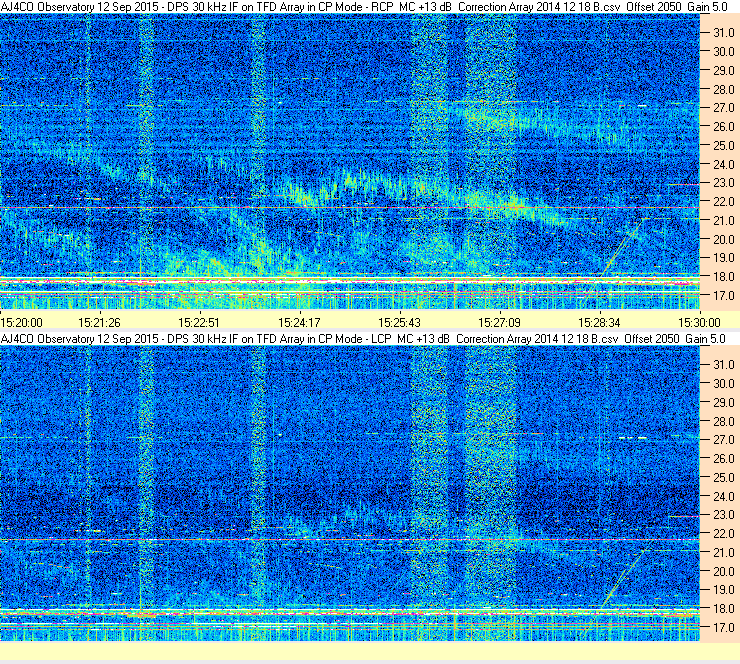Viewport: 740px width, 664px height.
Task: Click the 20.0 frequency label in RCP panel
Action: point(724,240)
